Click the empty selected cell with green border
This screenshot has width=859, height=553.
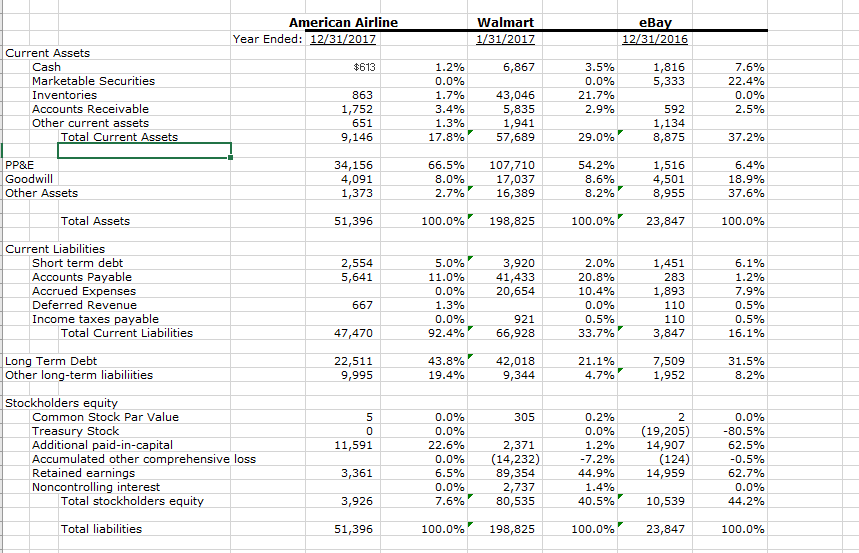145,151
